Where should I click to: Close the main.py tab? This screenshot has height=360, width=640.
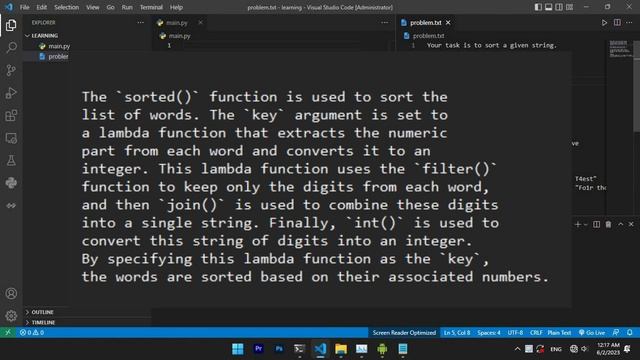pos(200,23)
